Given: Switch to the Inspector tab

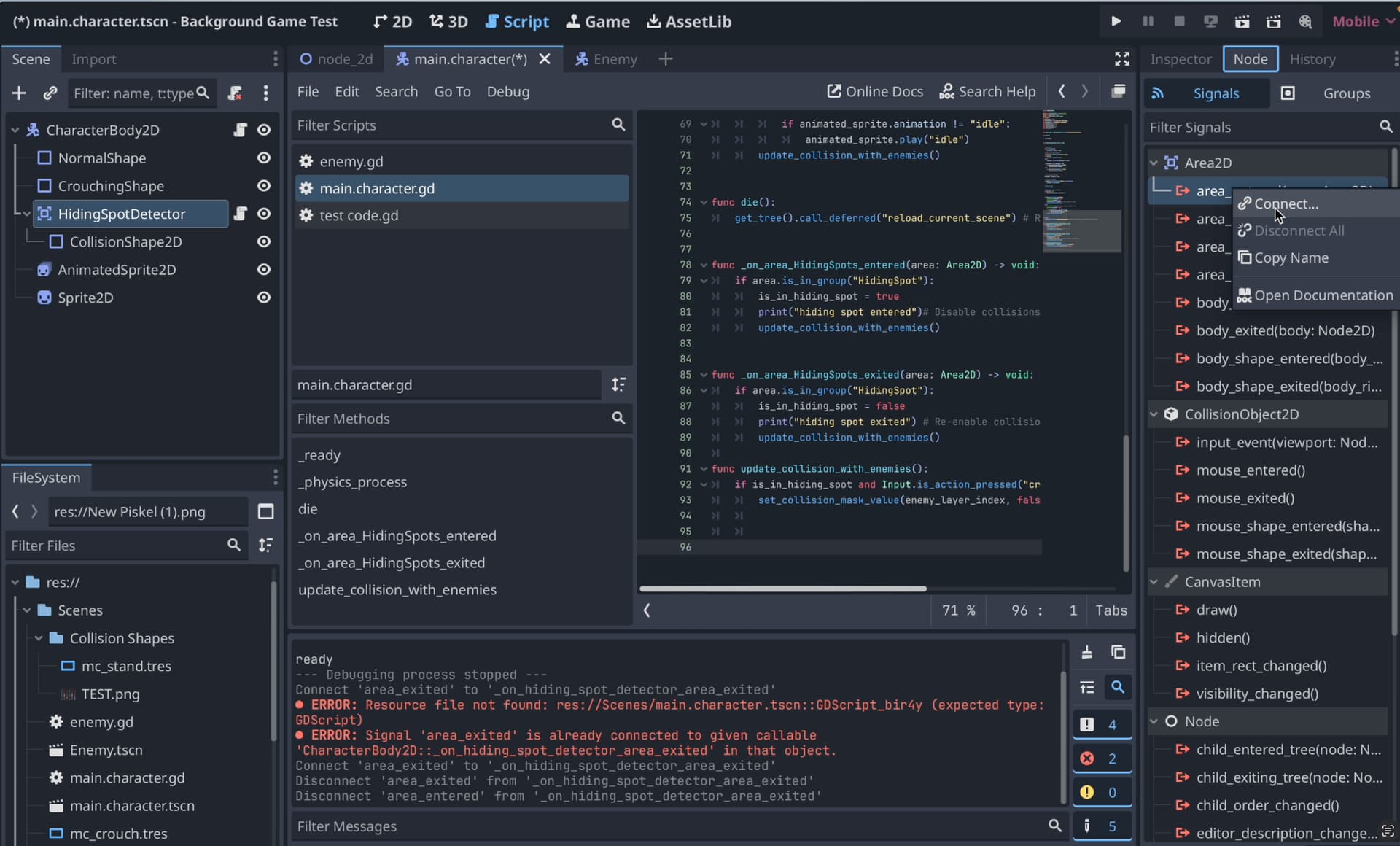Looking at the screenshot, I should pyautogui.click(x=1180, y=59).
